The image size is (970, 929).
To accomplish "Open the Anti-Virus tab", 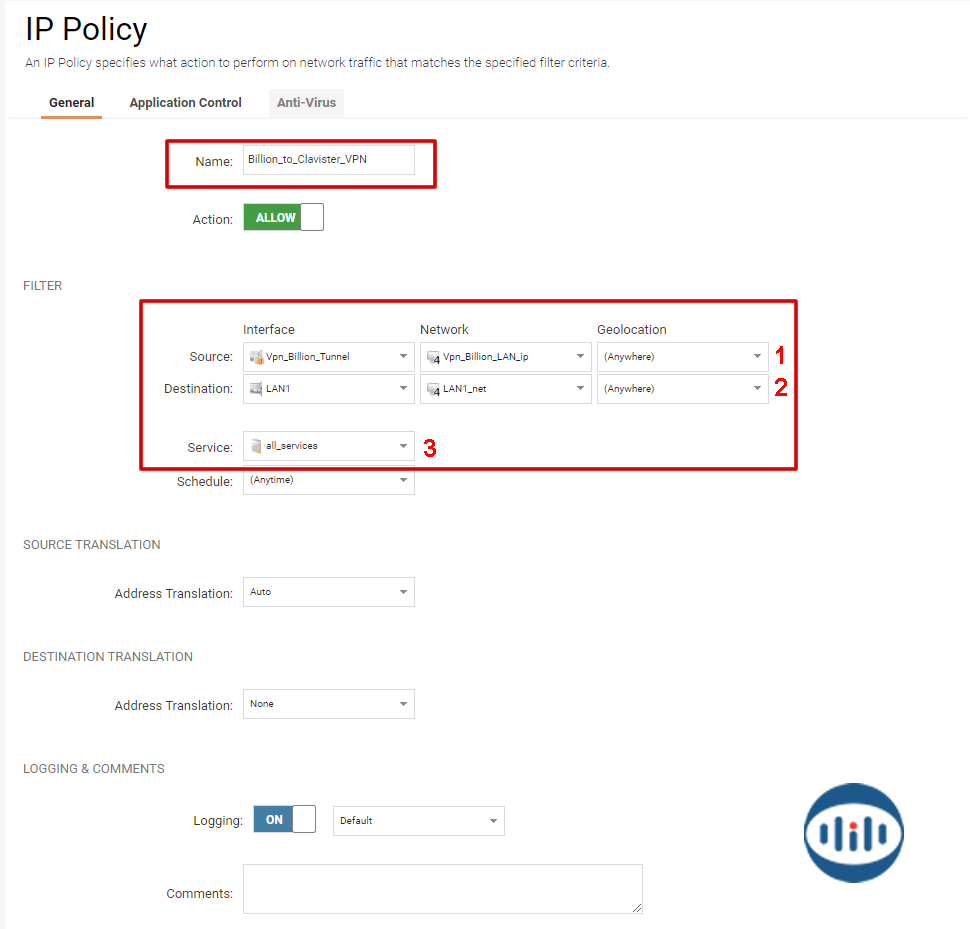I will 306,103.
